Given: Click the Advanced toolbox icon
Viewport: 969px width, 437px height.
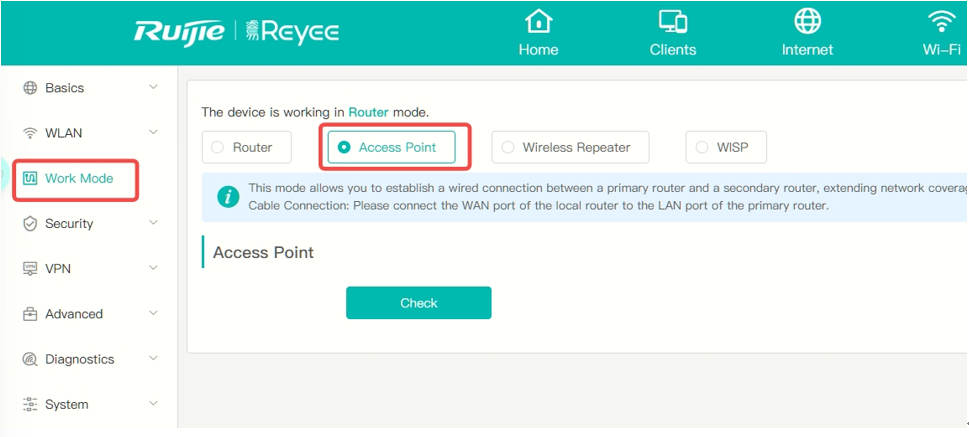Looking at the screenshot, I should click(x=30, y=314).
